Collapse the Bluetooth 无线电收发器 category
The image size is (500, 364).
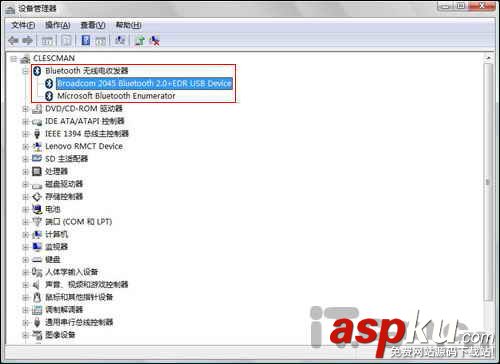coord(25,71)
